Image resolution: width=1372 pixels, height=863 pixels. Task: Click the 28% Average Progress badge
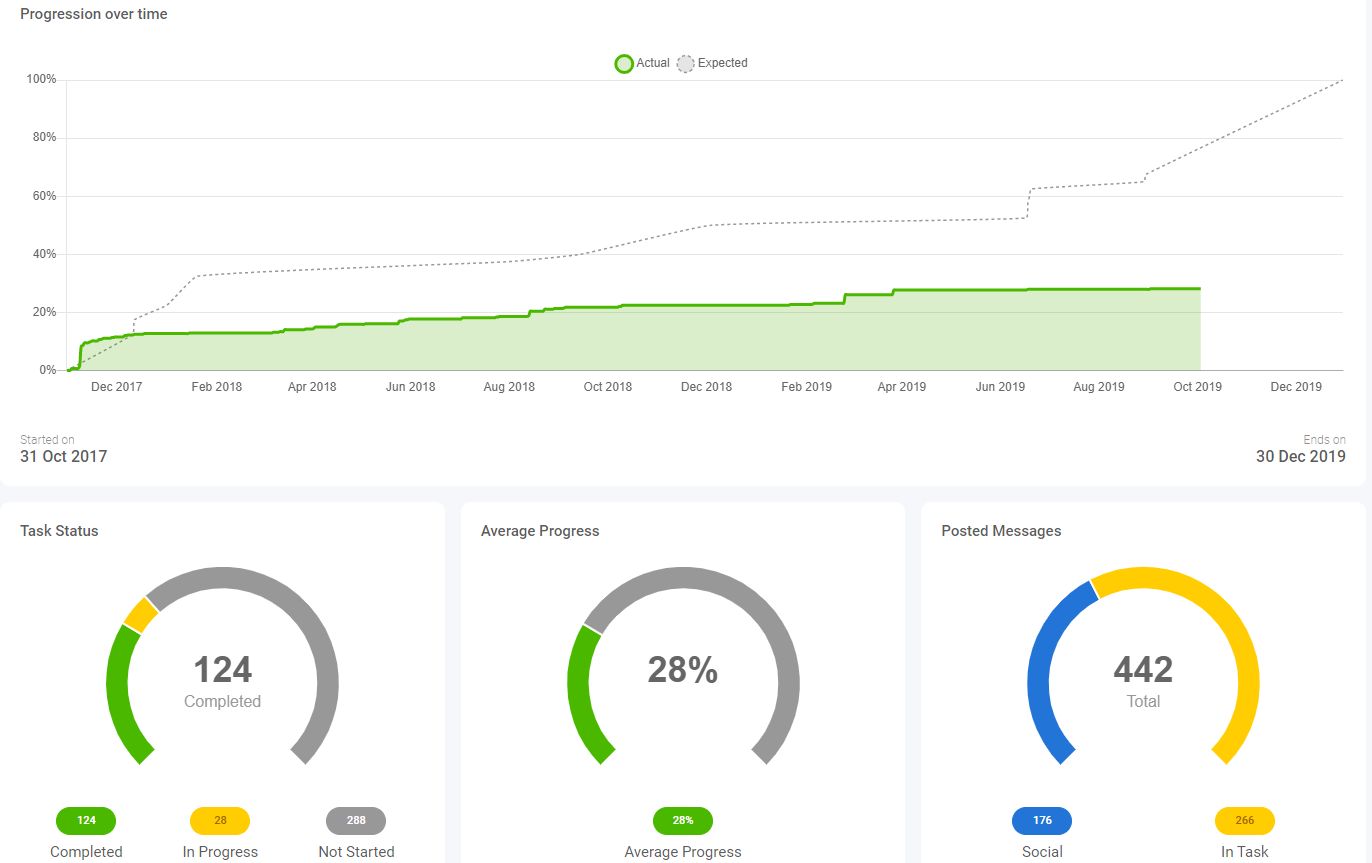pyautogui.click(x=683, y=820)
